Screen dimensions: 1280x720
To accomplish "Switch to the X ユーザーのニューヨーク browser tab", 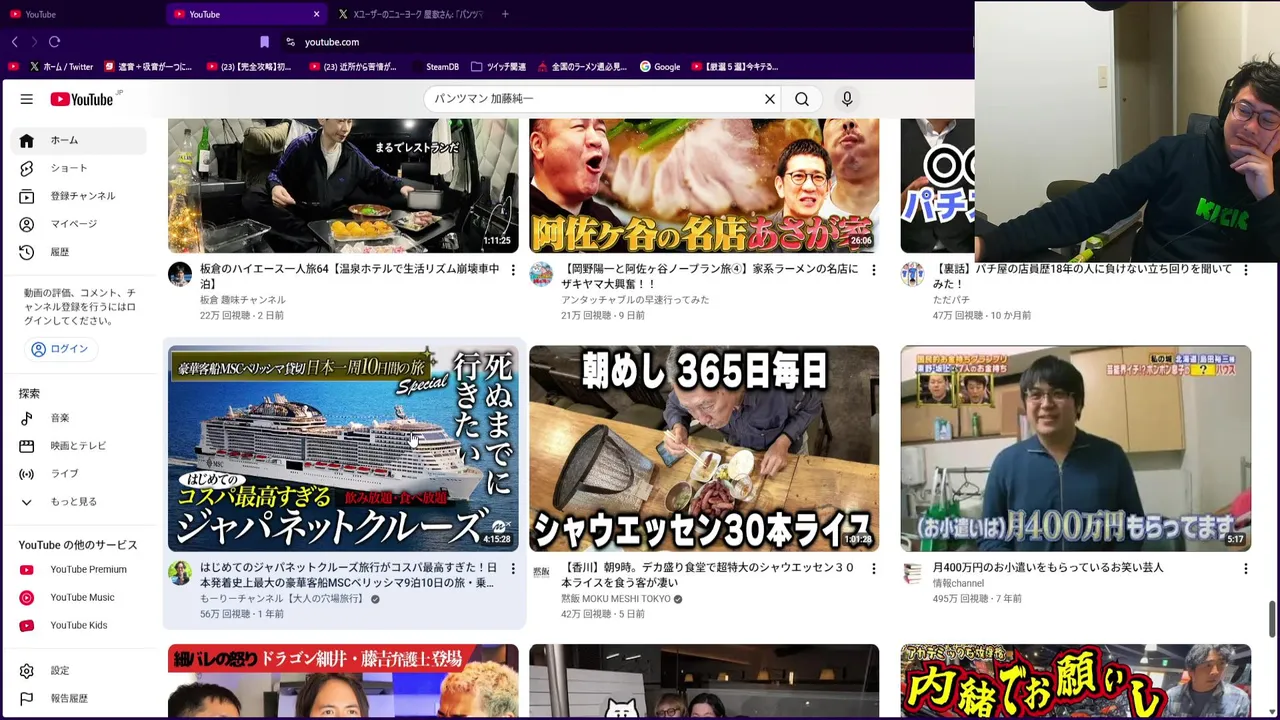I will point(410,14).
